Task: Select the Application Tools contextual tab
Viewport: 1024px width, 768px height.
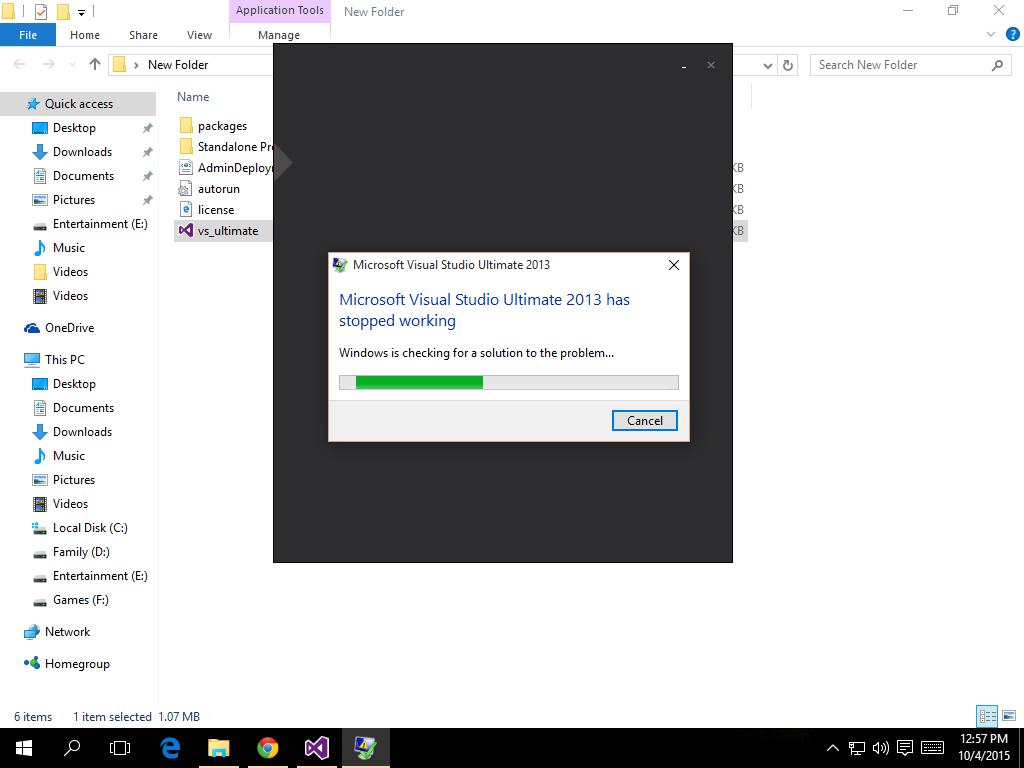Action: click(280, 10)
